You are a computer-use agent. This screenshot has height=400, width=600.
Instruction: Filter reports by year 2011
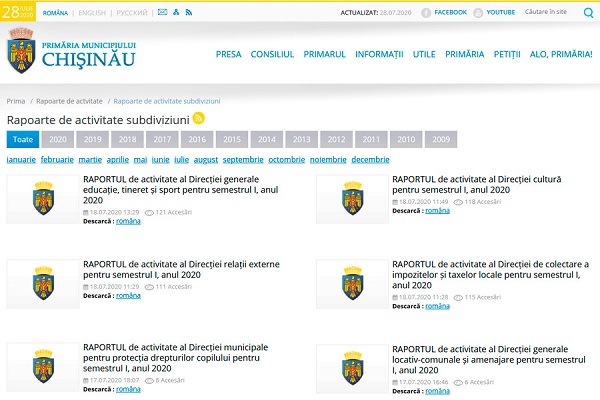tap(371, 139)
